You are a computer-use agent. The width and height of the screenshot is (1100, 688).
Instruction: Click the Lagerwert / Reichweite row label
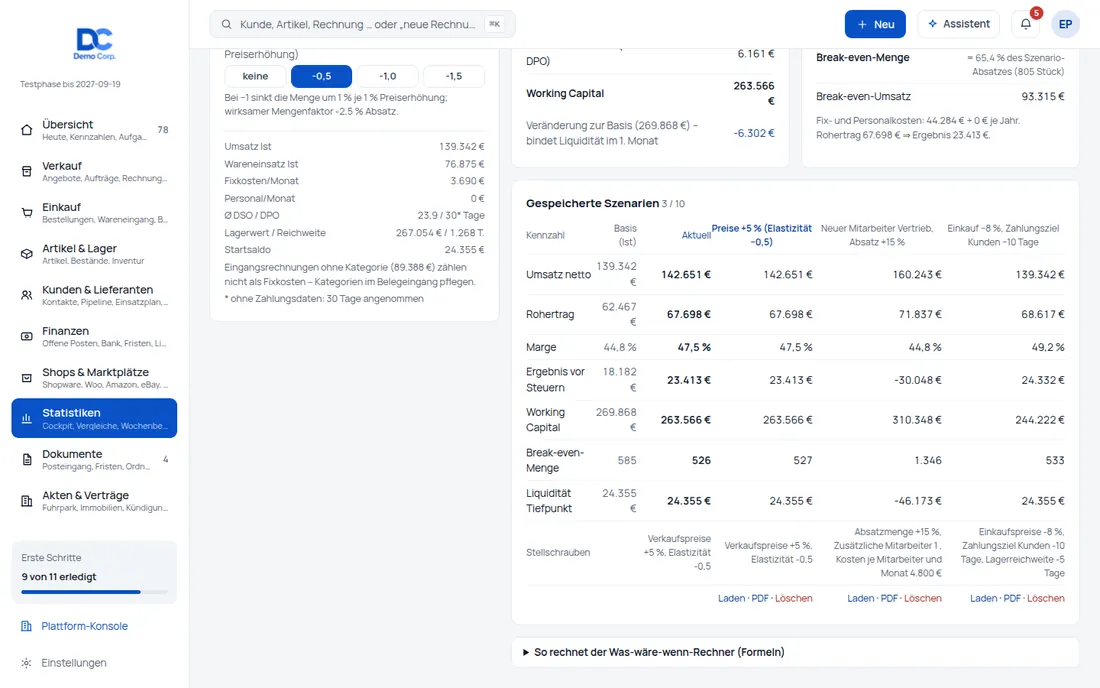[x=275, y=233]
